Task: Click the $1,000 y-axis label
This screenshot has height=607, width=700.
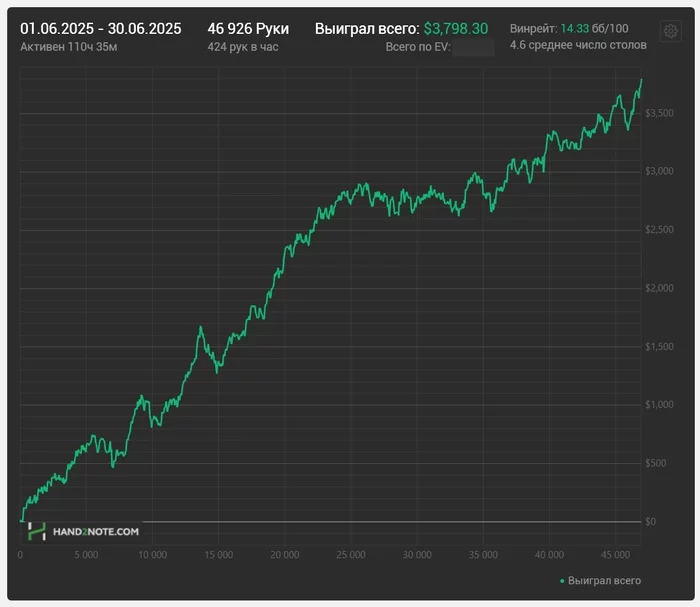Action: (x=659, y=405)
